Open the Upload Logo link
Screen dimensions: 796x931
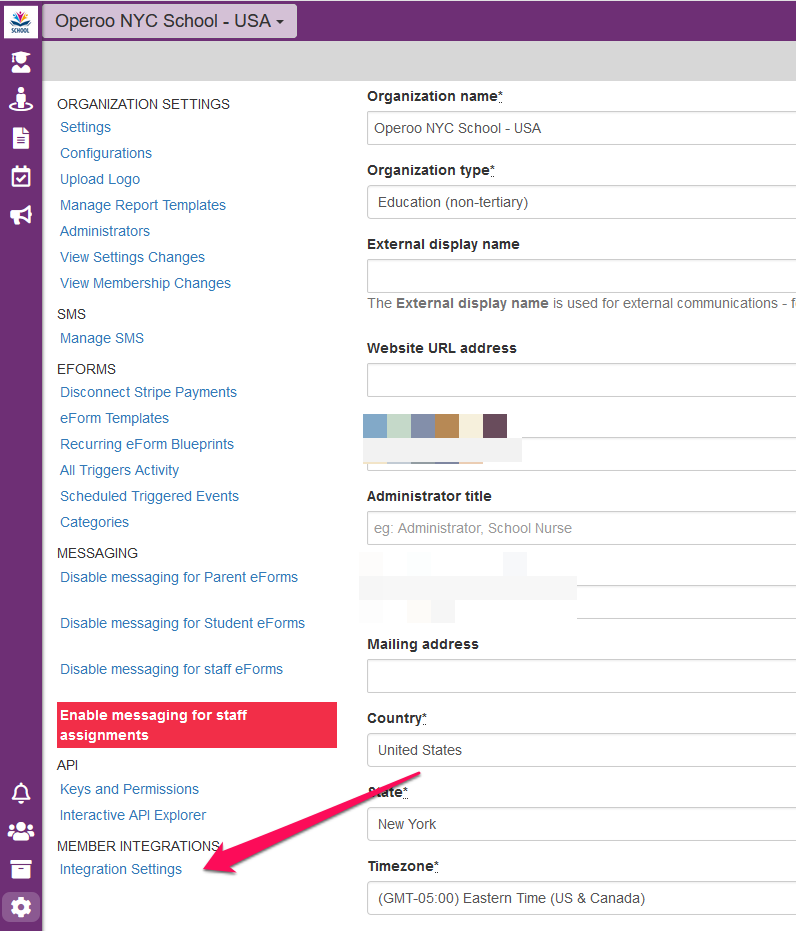[x=100, y=179]
